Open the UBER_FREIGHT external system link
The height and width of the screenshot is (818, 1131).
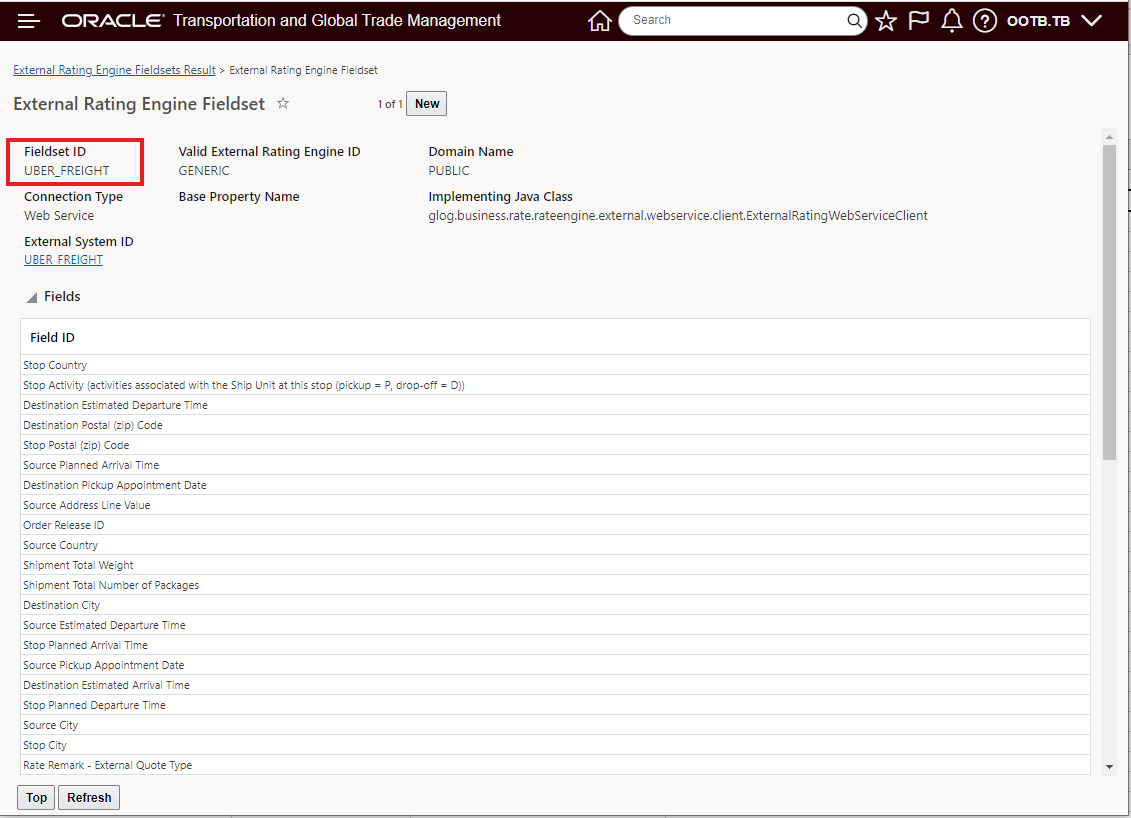[x=63, y=260]
